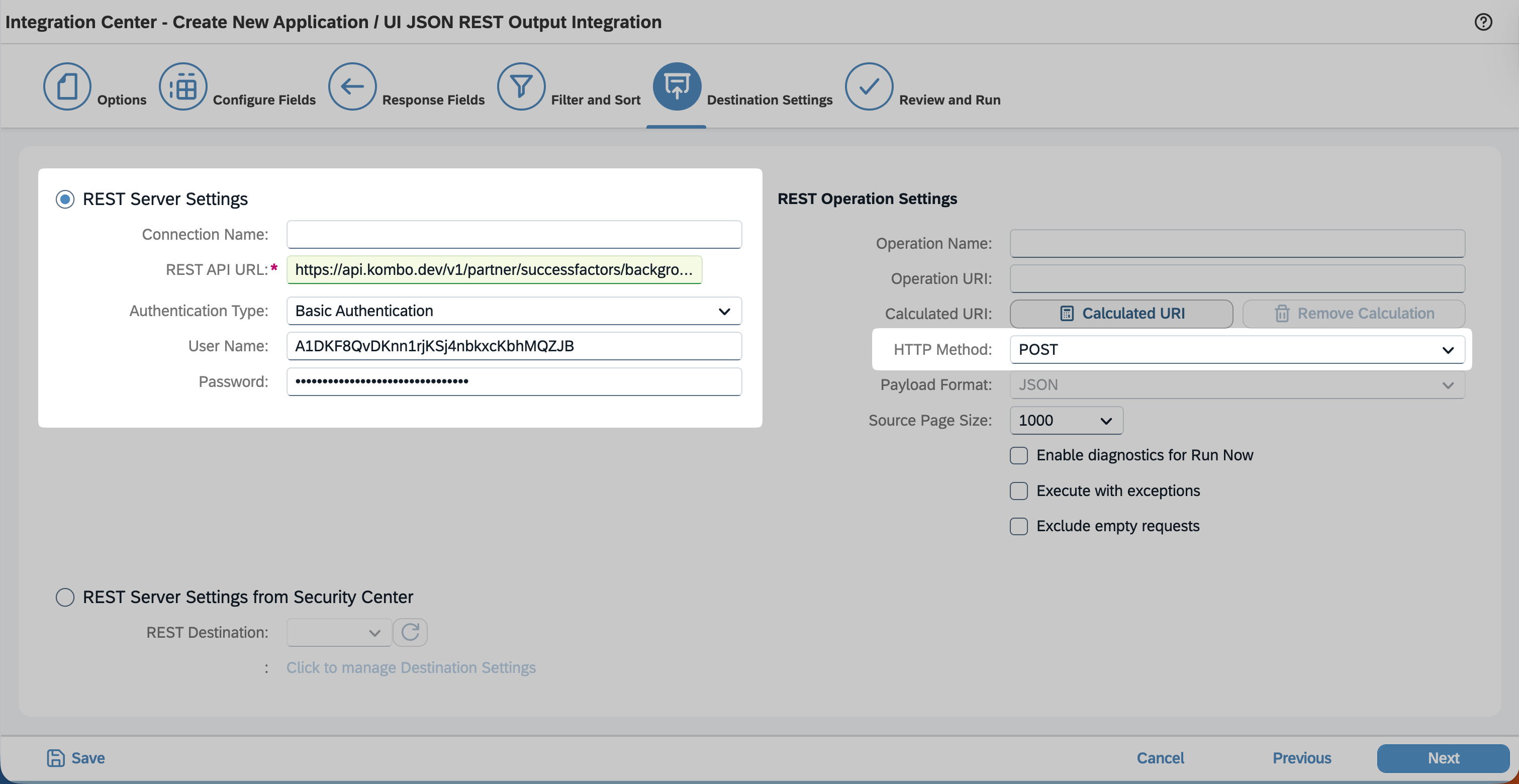Click the Response Fields arrow icon
1519x784 pixels.
[352, 86]
